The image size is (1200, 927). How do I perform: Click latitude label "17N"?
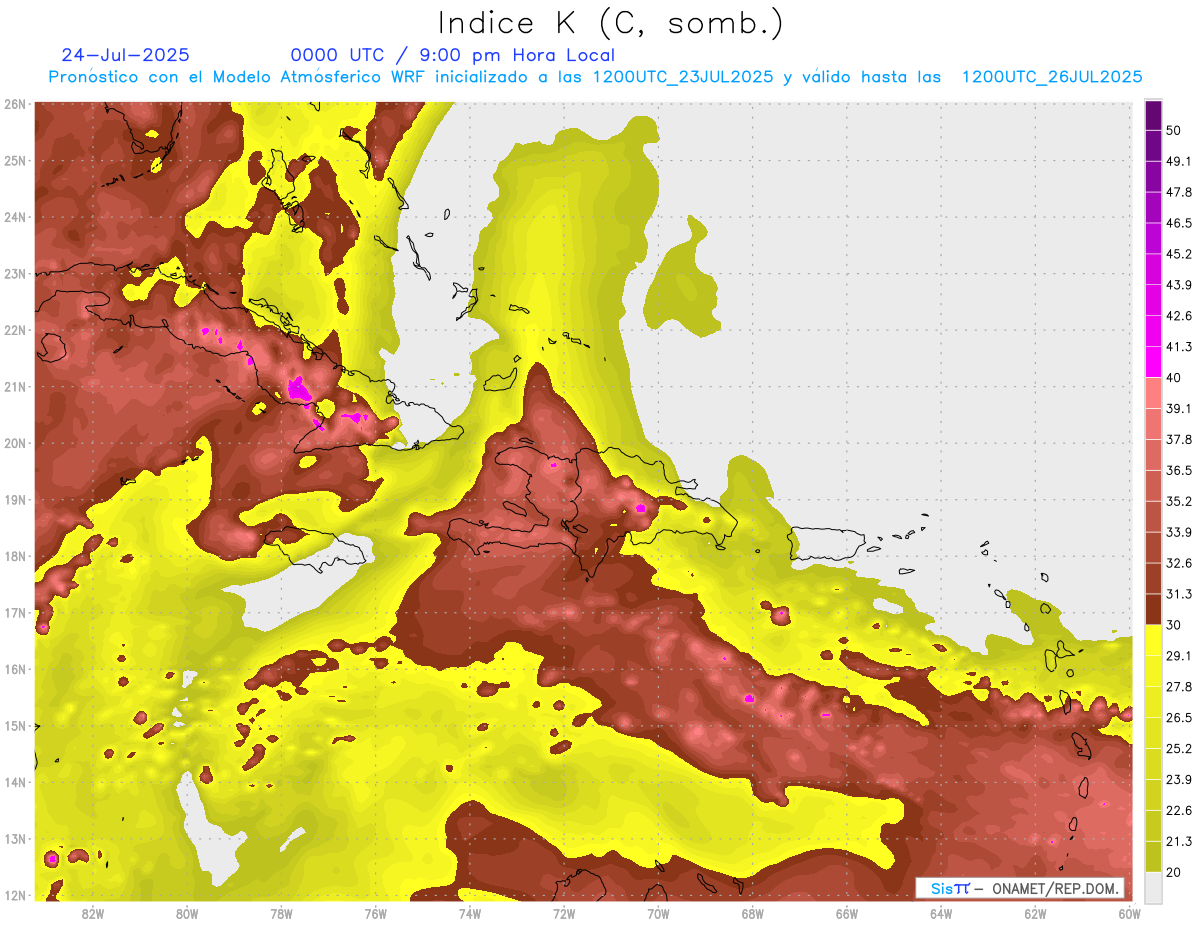coord(14,613)
